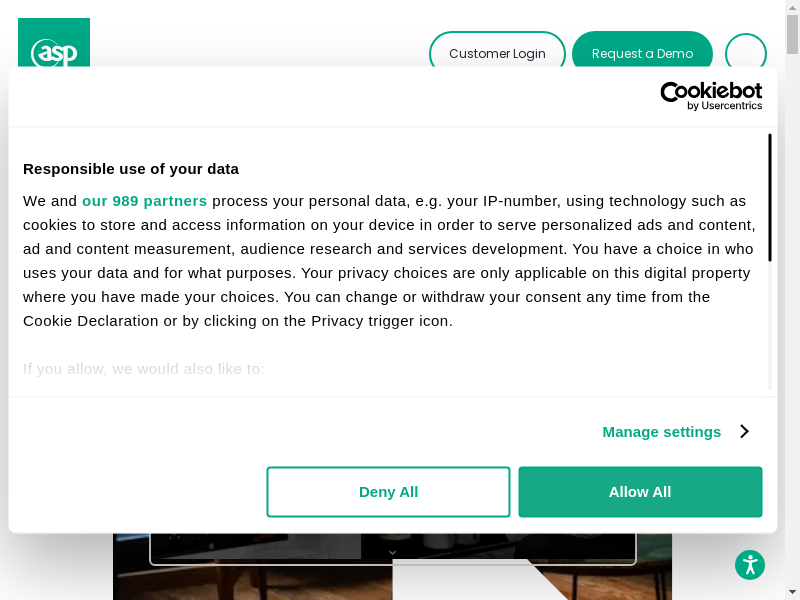The height and width of the screenshot is (600, 800).
Task: Open the "our 989 partners" link
Action: 144,200
